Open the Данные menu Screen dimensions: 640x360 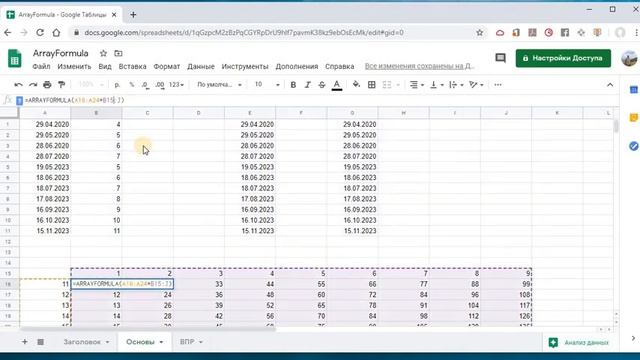[x=201, y=67]
